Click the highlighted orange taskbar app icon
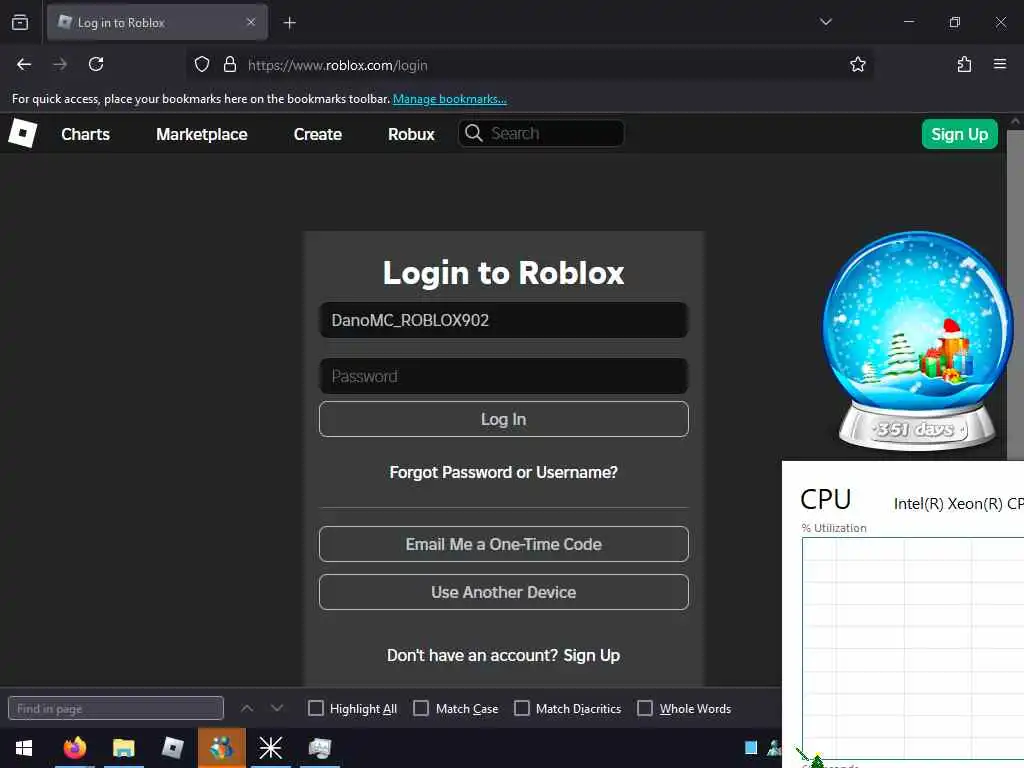Screen dimensions: 1024x768 [x=222, y=748]
